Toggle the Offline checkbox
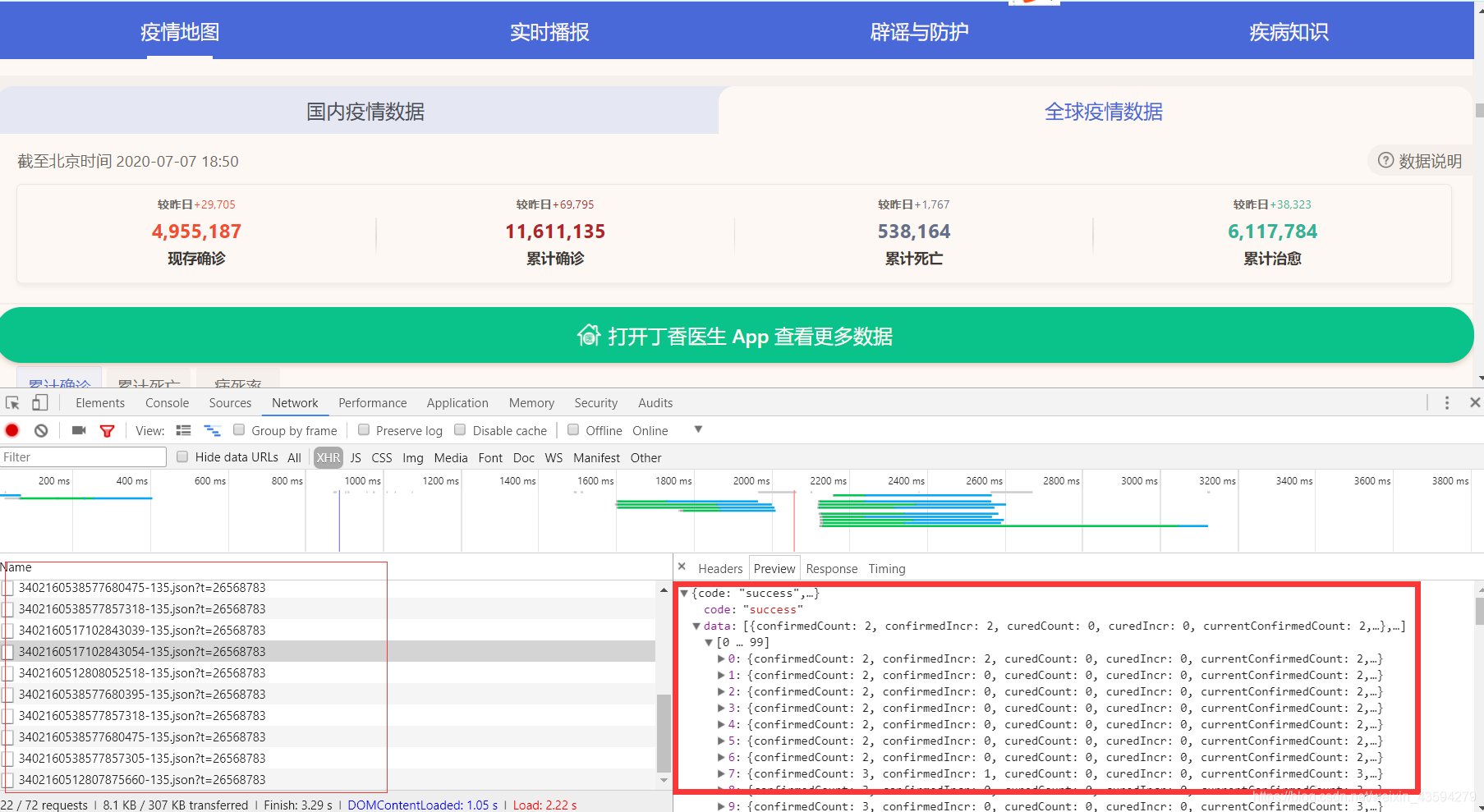Image resolution: width=1484 pixels, height=812 pixels. (573, 429)
